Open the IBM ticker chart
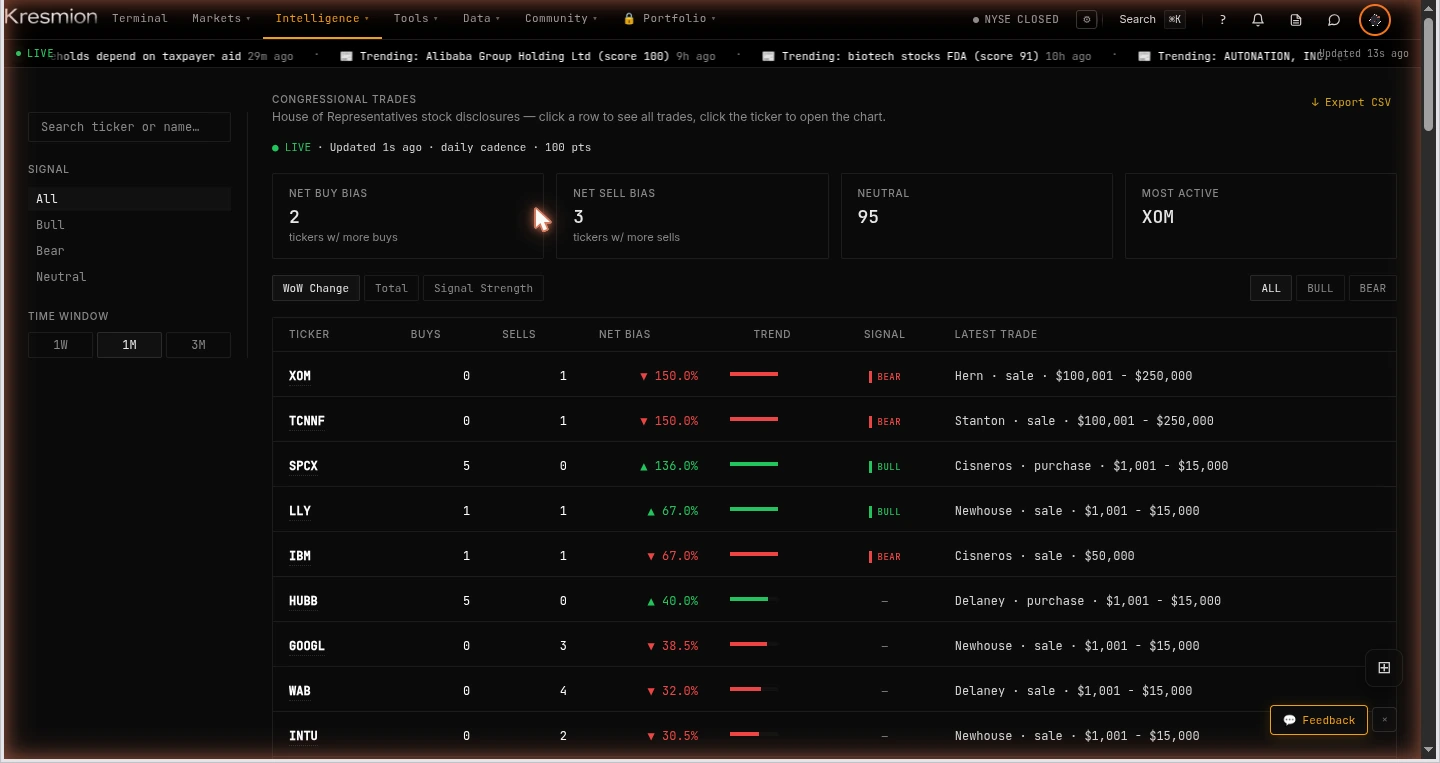This screenshot has width=1440, height=763. coord(300,556)
